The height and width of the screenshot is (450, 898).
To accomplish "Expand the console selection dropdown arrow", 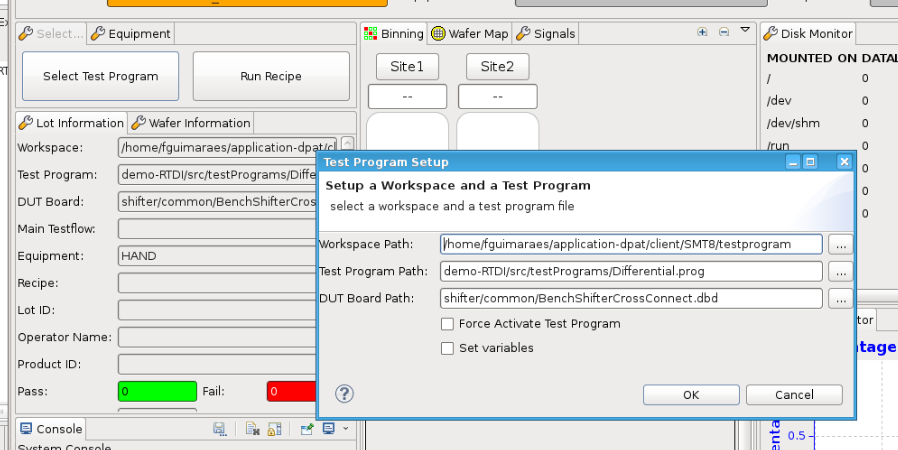I will coord(345,429).
